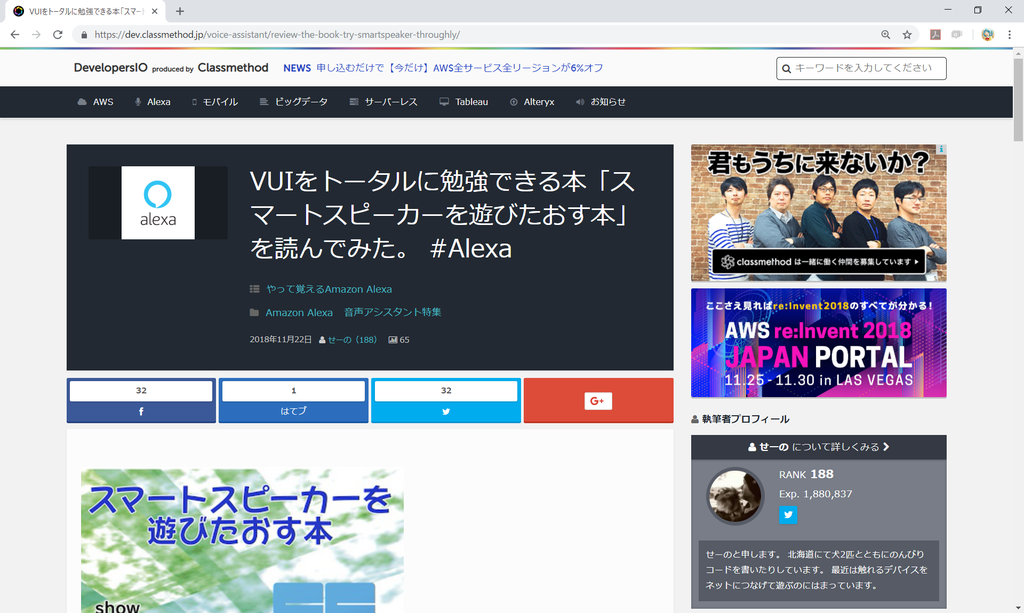Open the ビッグデータ navigation menu item
The height and width of the screenshot is (613, 1024).
[x=293, y=102]
